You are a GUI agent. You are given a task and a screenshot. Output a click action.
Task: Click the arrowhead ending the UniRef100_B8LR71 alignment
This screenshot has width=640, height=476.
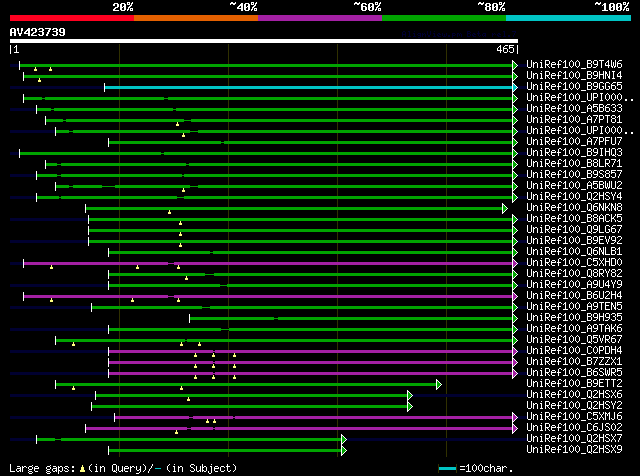[x=515, y=165]
